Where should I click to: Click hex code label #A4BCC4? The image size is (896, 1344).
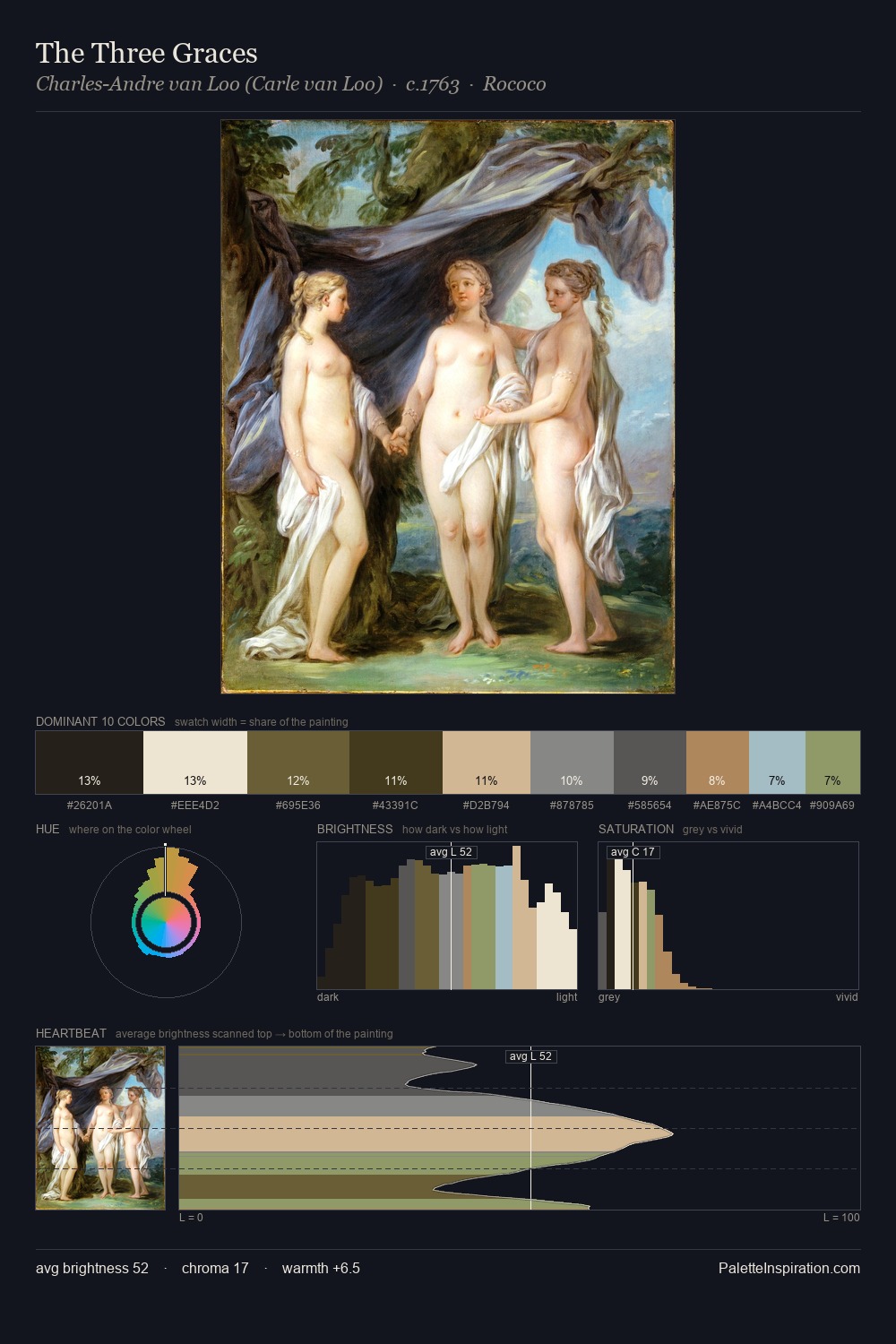pos(777,805)
